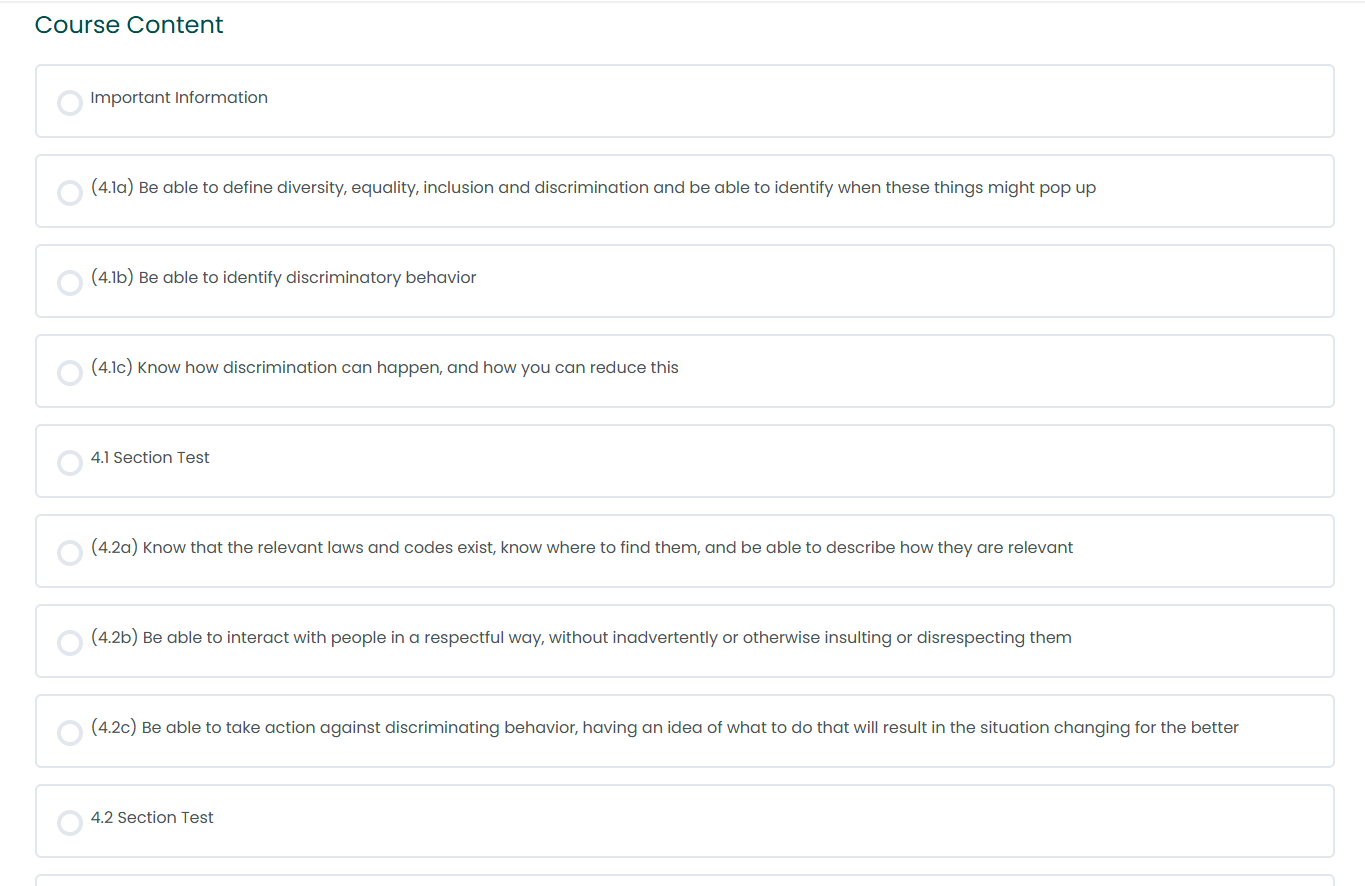Click the circle icon beside 4.1 Section Test
Screen dimensions: 1365x886
[x=70, y=463]
